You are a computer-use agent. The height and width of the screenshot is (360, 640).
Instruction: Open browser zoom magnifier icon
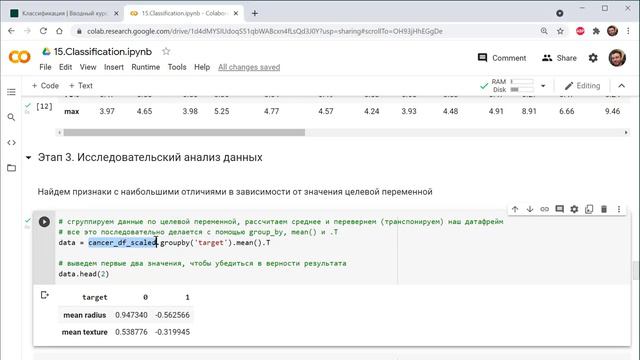544,31
